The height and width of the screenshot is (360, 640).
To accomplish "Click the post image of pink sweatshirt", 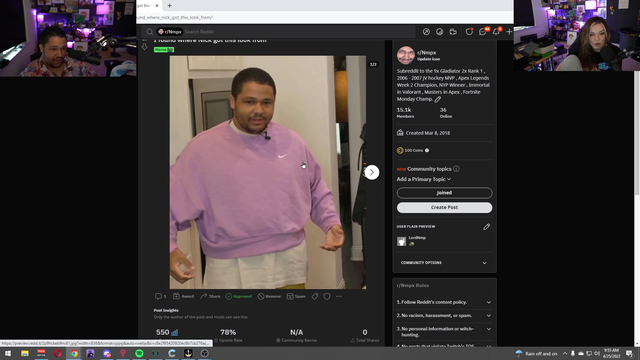I will point(268,172).
